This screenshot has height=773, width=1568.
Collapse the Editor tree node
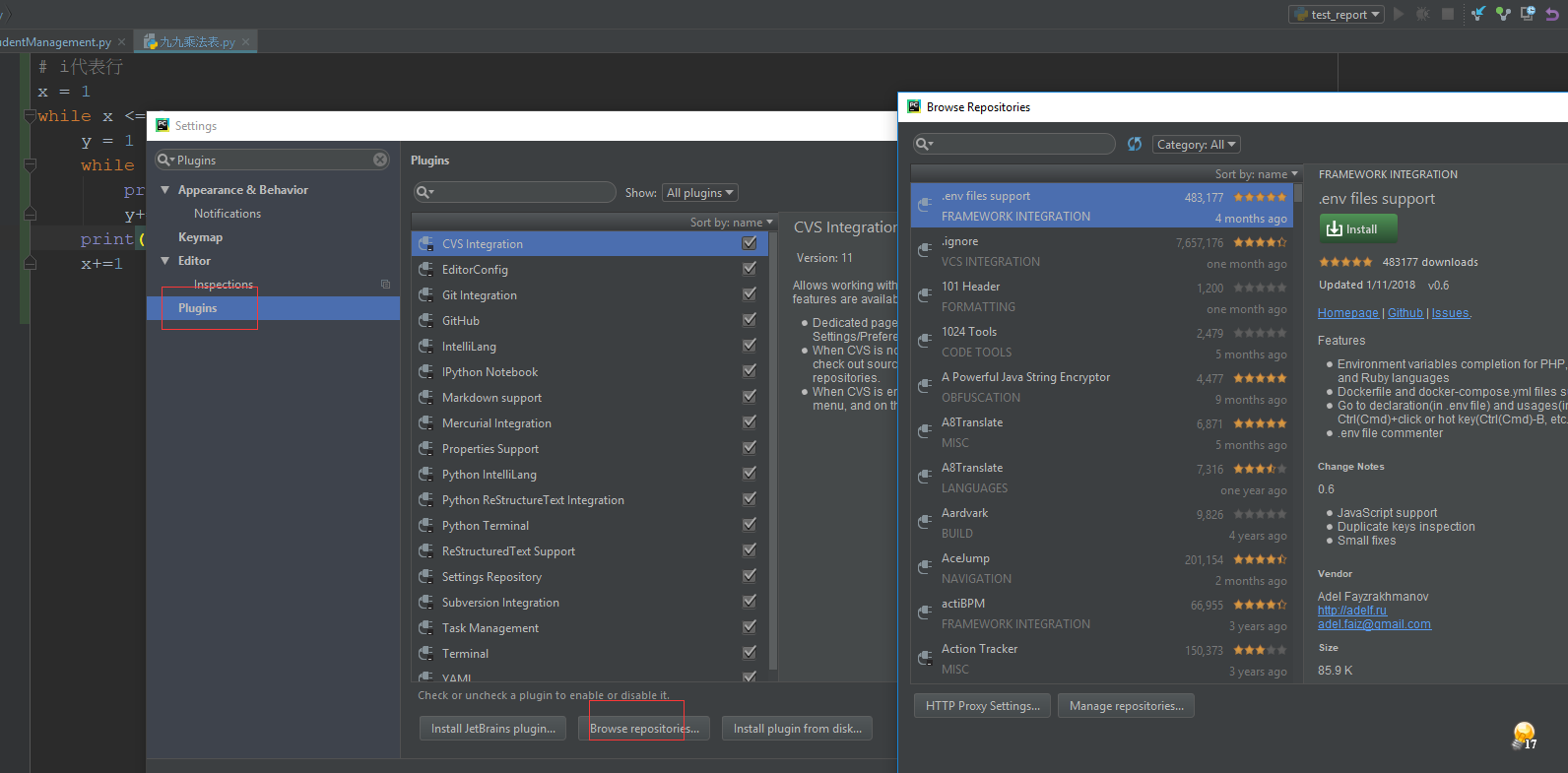coord(164,261)
